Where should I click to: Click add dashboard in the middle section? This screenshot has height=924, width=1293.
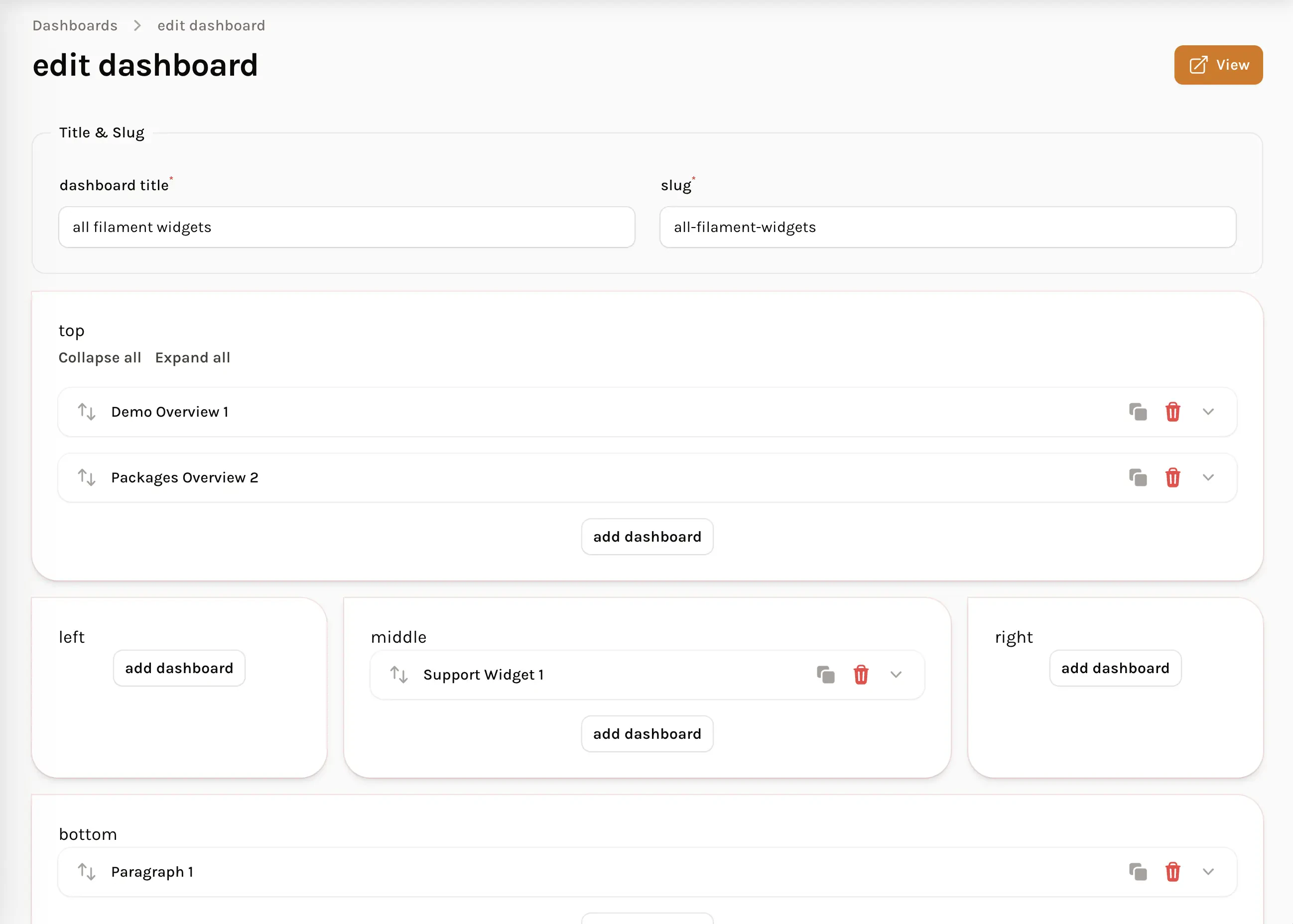coord(647,734)
